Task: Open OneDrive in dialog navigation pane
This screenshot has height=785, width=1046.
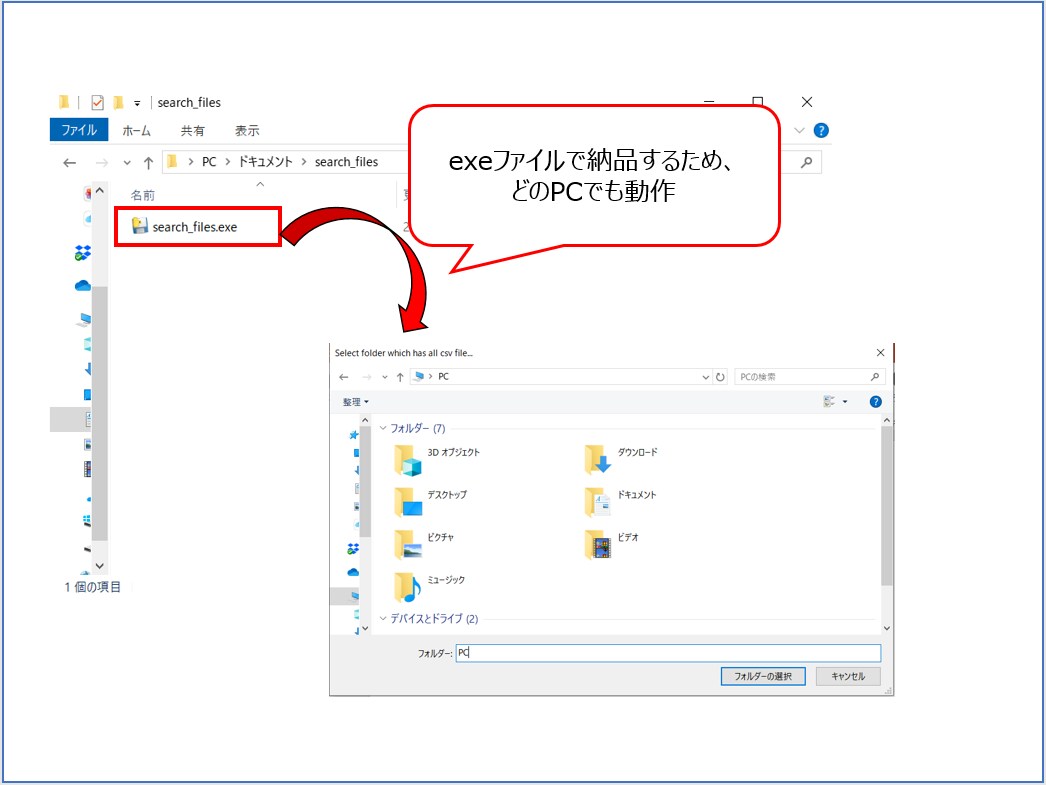Action: click(x=353, y=572)
